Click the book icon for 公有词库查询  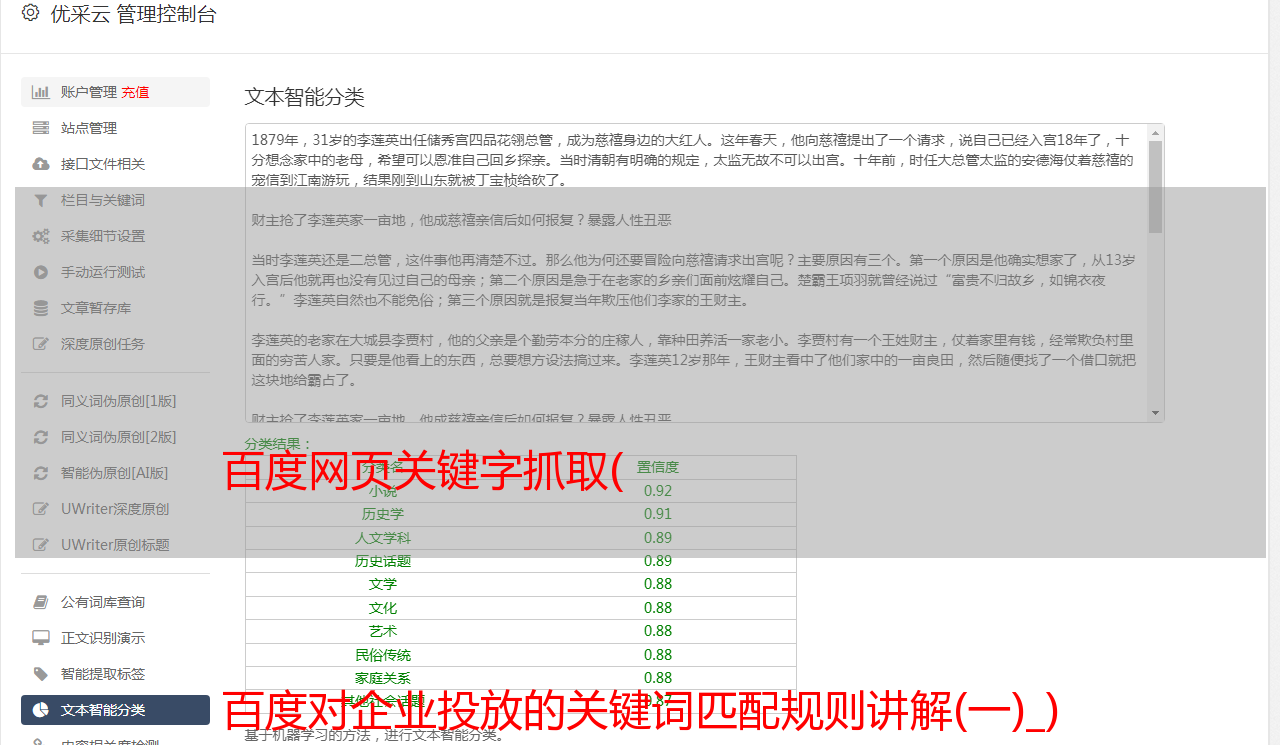pyautogui.click(x=41, y=602)
